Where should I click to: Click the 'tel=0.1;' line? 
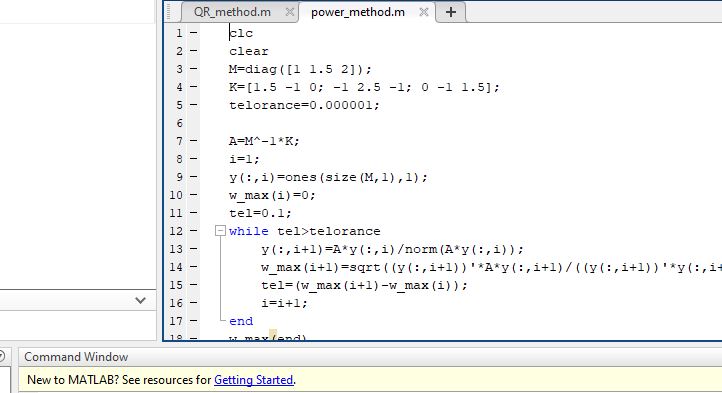tap(260, 213)
